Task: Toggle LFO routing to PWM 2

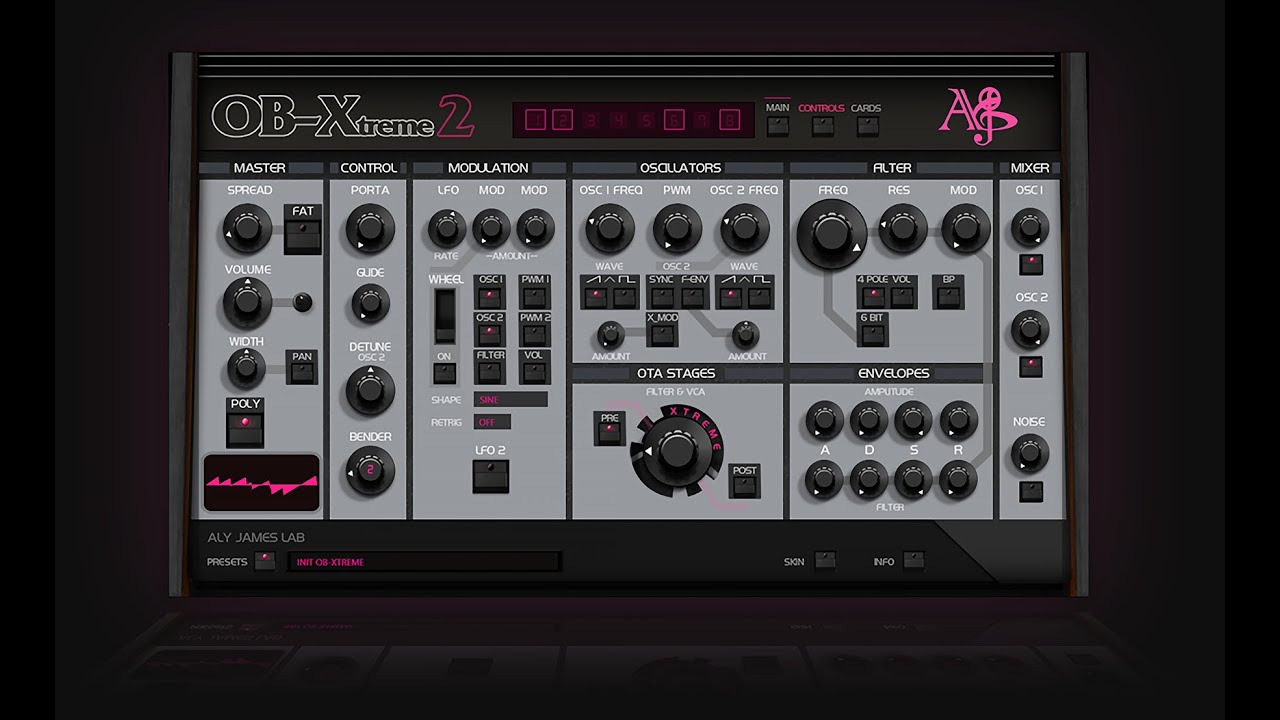Action: point(534,335)
